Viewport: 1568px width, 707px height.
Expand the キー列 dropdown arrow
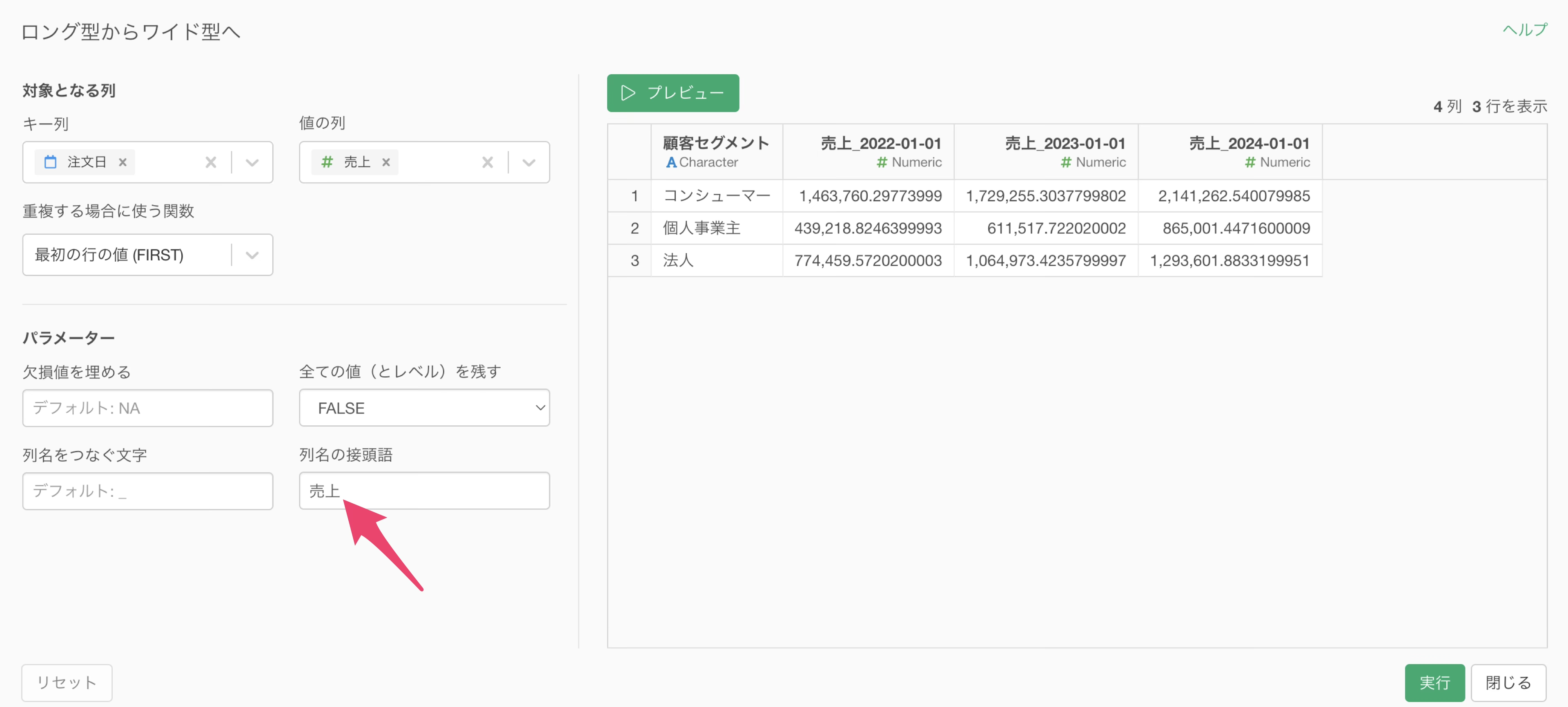tap(252, 162)
